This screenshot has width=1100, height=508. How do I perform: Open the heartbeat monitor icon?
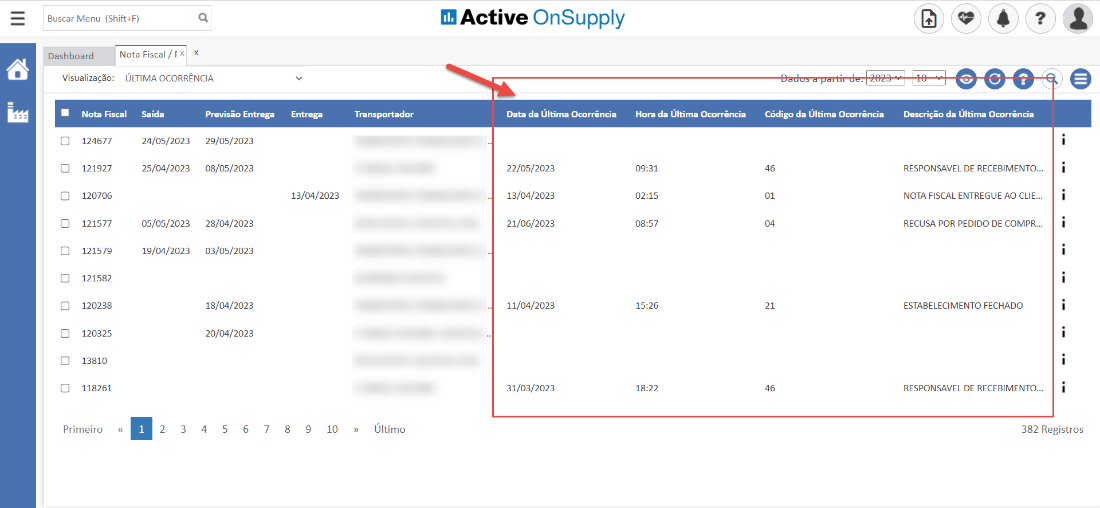965,18
